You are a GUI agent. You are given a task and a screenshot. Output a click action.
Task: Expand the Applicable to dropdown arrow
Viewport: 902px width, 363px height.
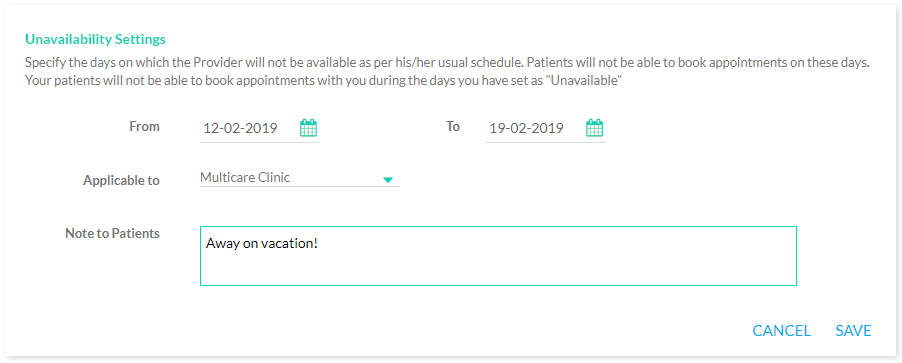pos(388,180)
